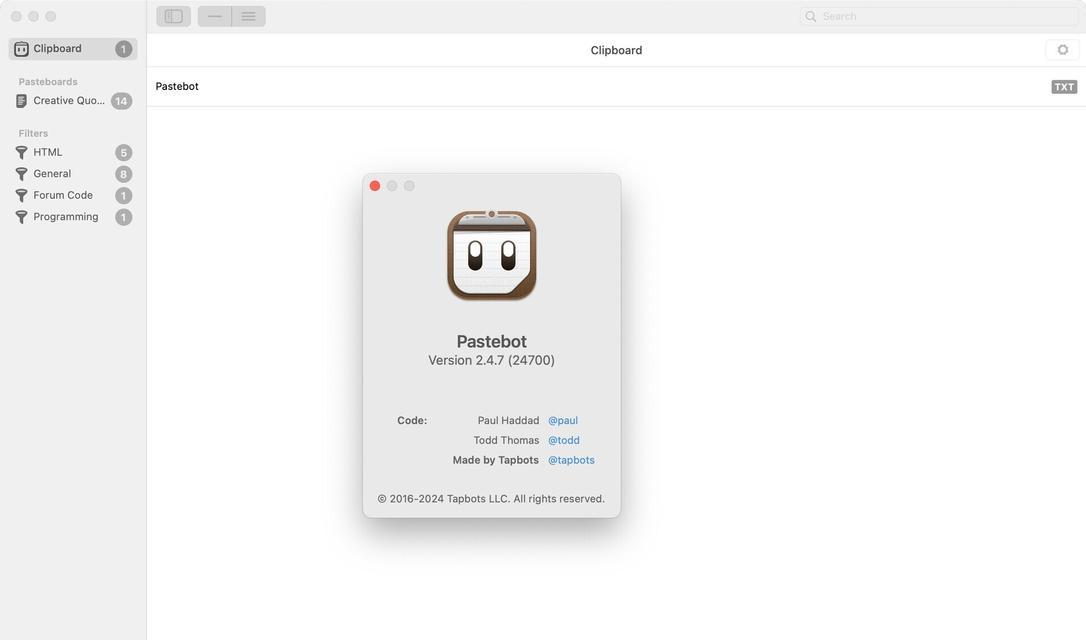Select the Programming filter
Viewport: 1086px width, 640px height.
click(x=73, y=216)
